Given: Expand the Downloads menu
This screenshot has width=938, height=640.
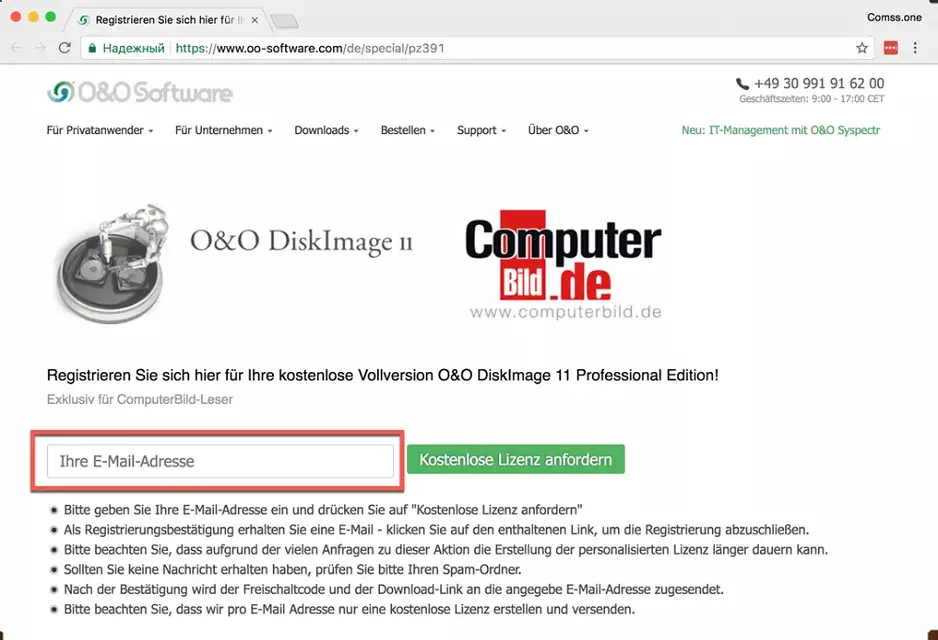Looking at the screenshot, I should pyautogui.click(x=327, y=130).
